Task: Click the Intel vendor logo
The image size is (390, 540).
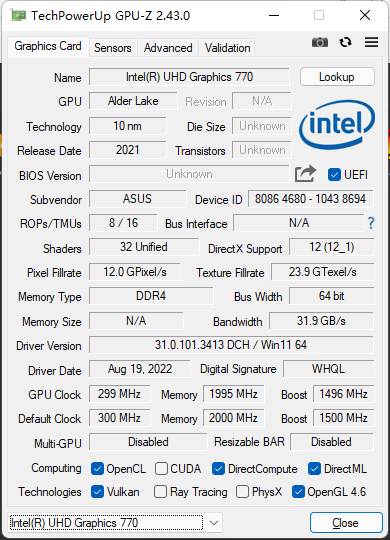Action: click(337, 125)
